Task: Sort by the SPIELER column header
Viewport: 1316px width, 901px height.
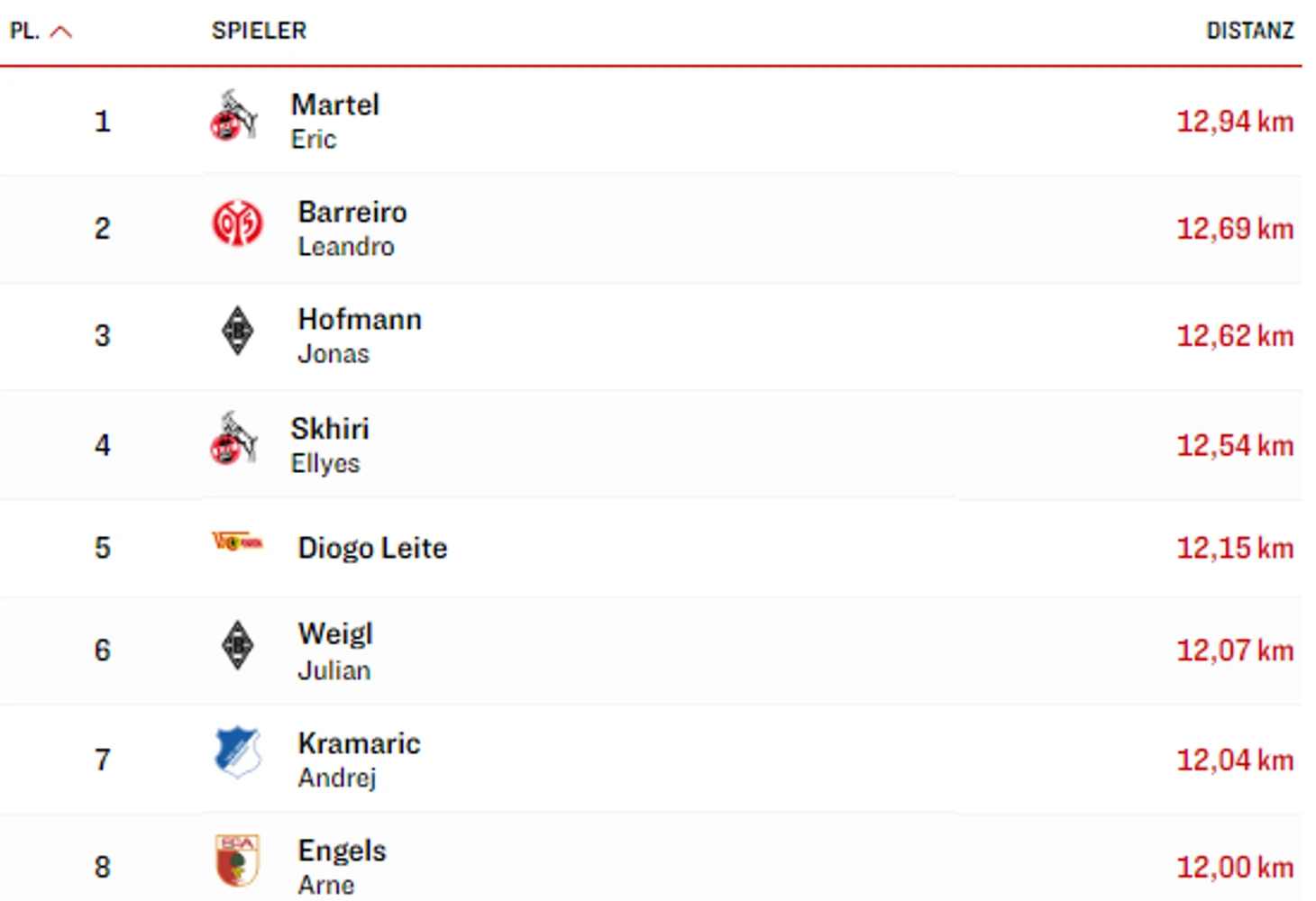Action: click(x=259, y=31)
